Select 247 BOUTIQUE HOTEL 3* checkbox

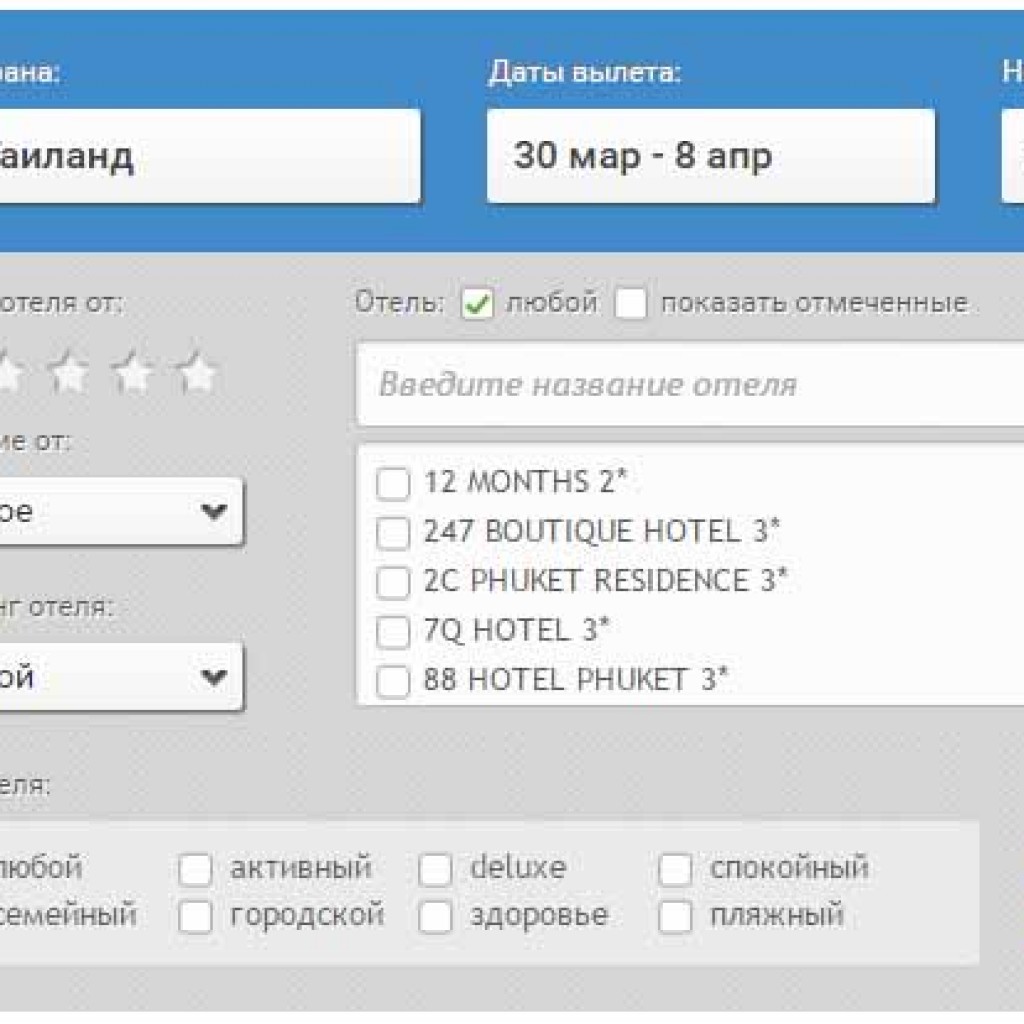point(393,533)
